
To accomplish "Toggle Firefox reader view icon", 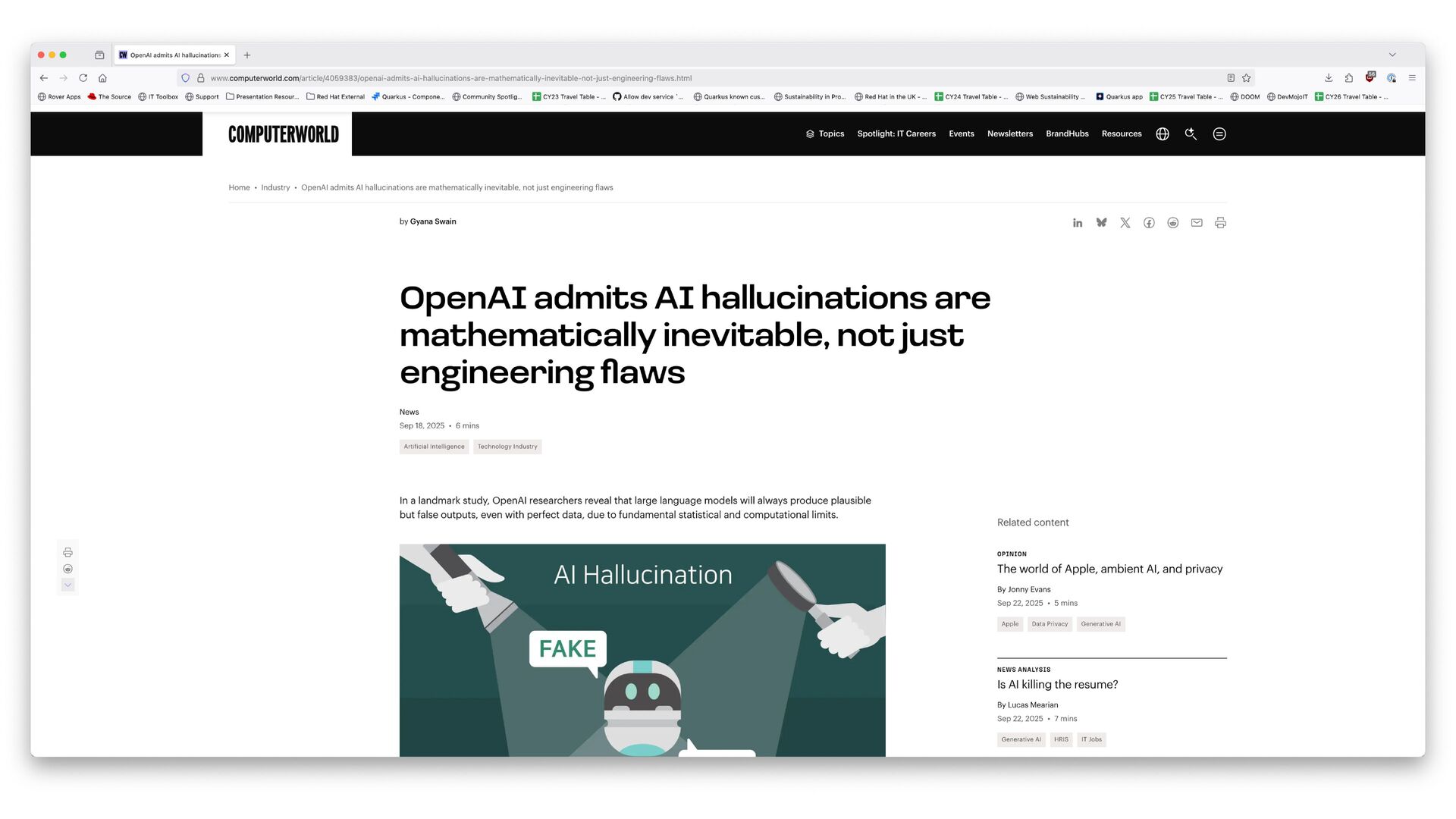I will (1231, 78).
